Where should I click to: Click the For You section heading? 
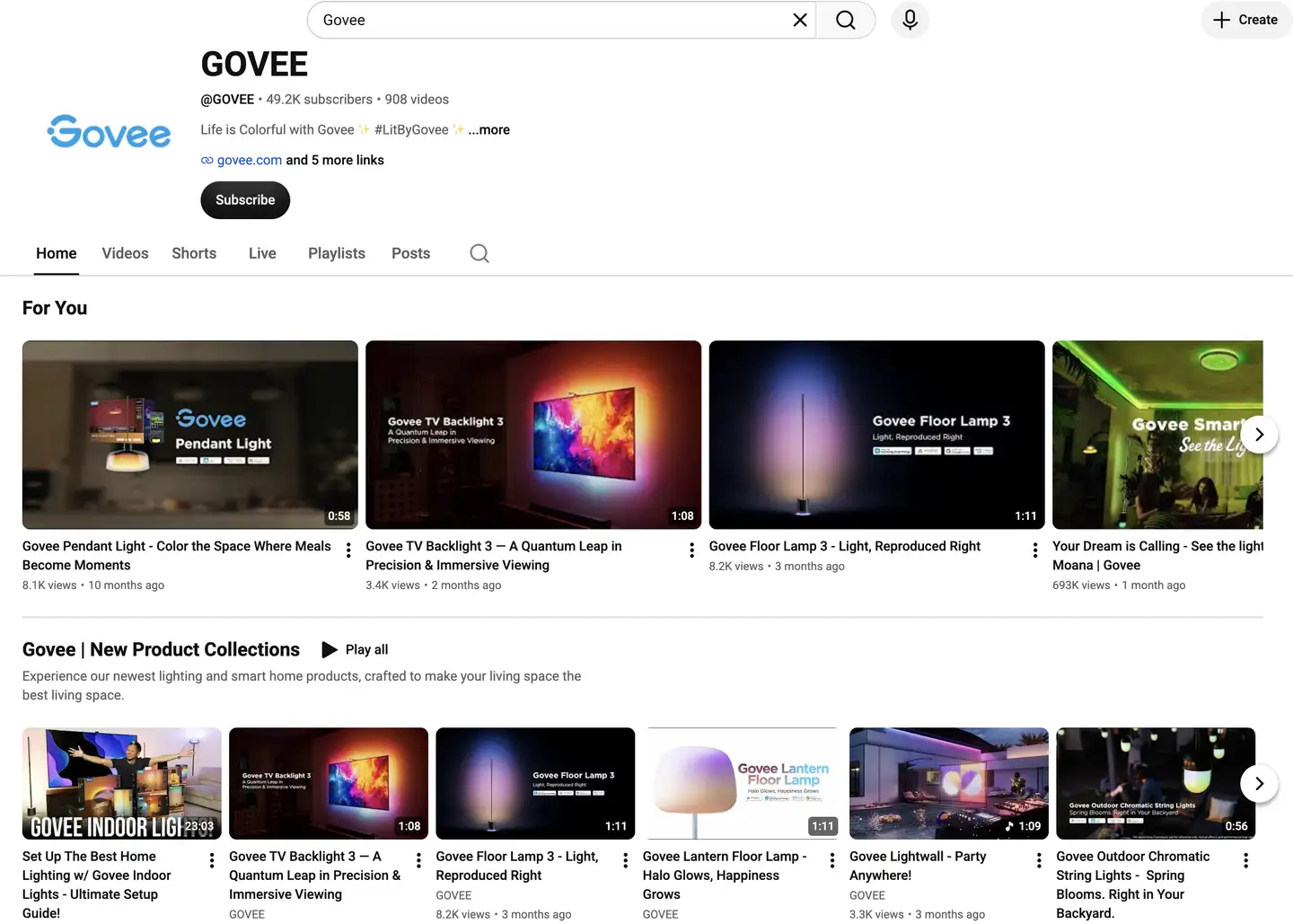(x=55, y=308)
